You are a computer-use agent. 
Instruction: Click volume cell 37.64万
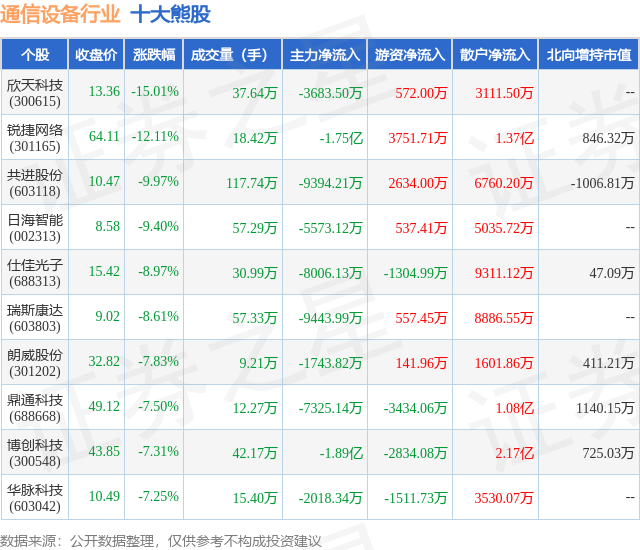pyautogui.click(x=255, y=93)
